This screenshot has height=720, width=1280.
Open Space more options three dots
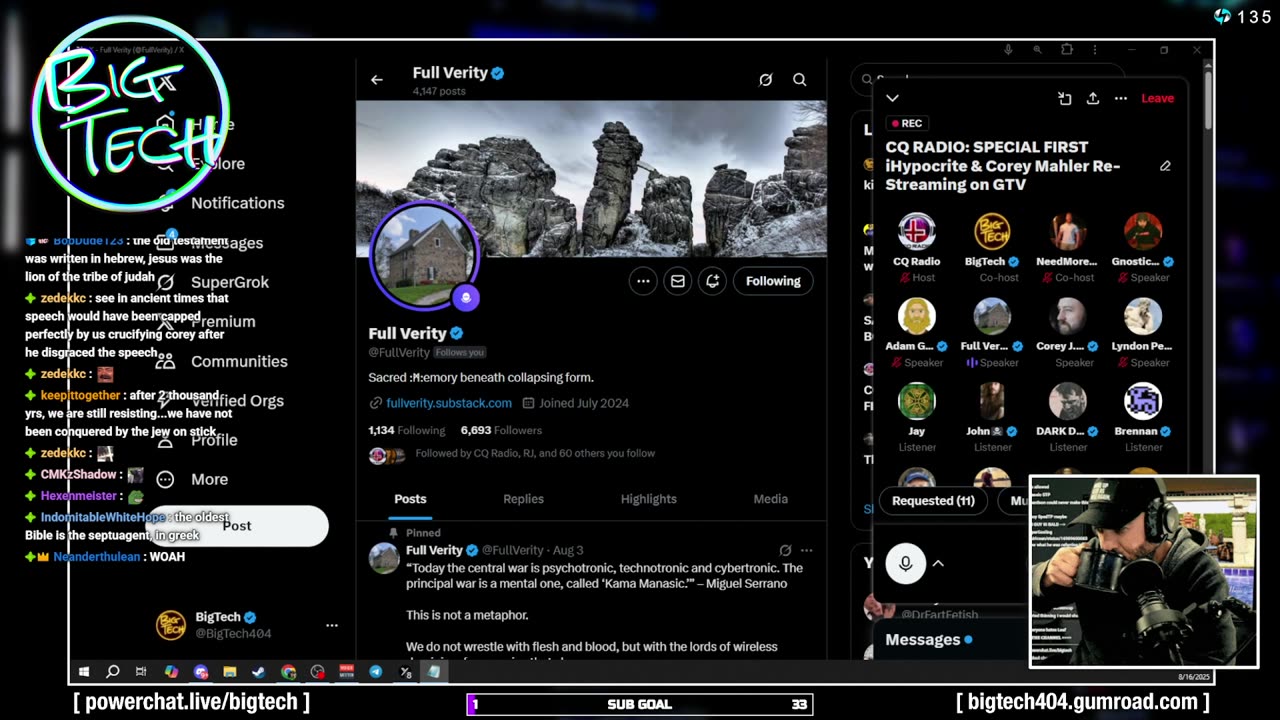(x=1121, y=98)
